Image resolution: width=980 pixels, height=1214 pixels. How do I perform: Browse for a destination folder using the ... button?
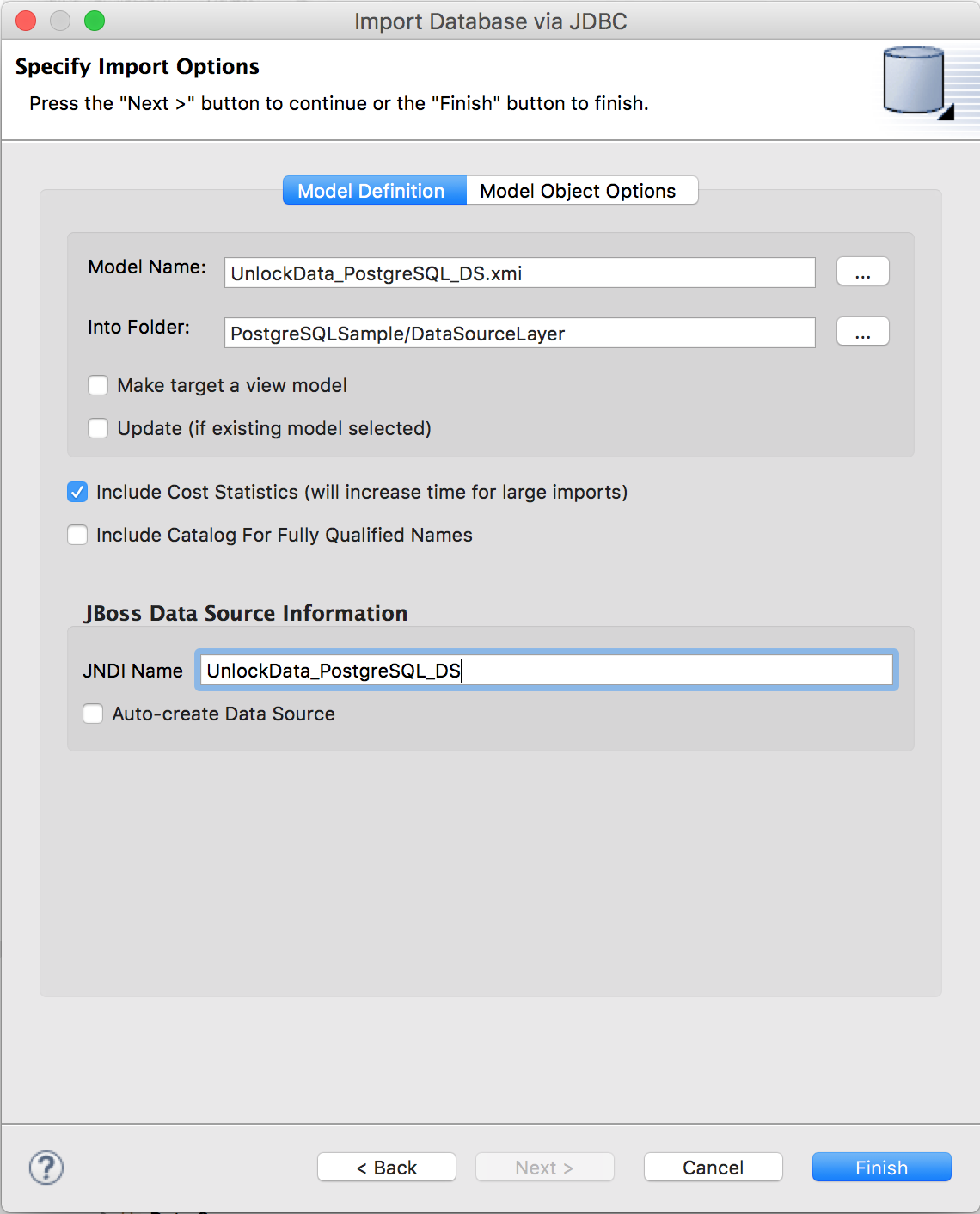(x=862, y=332)
